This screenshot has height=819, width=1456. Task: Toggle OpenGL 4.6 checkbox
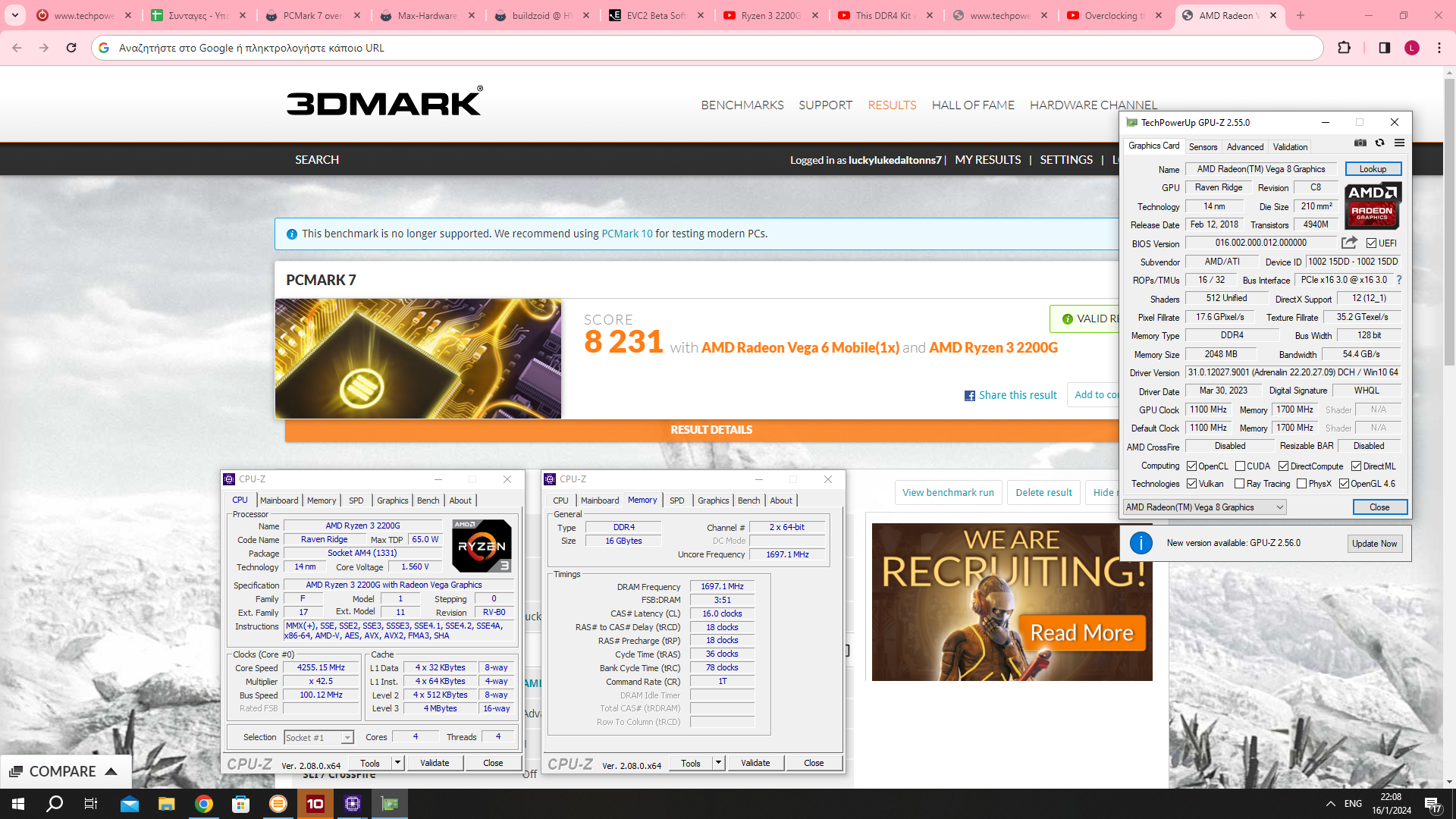[x=1344, y=484]
